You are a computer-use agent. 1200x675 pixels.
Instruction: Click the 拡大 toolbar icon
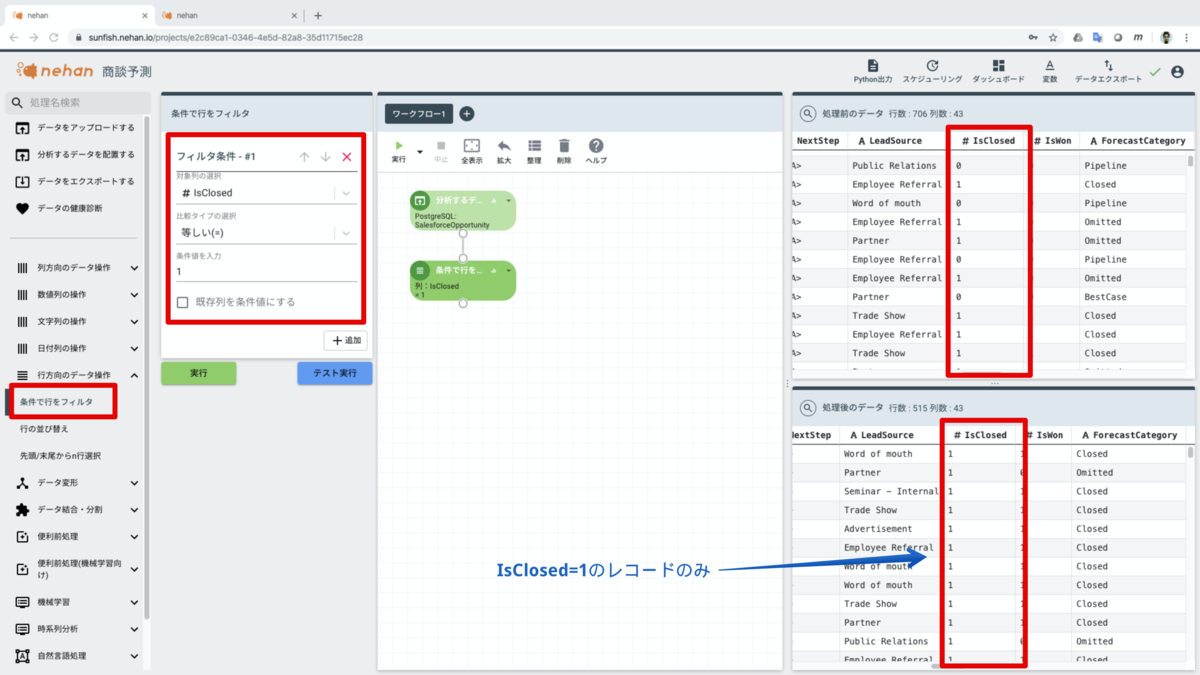point(504,146)
